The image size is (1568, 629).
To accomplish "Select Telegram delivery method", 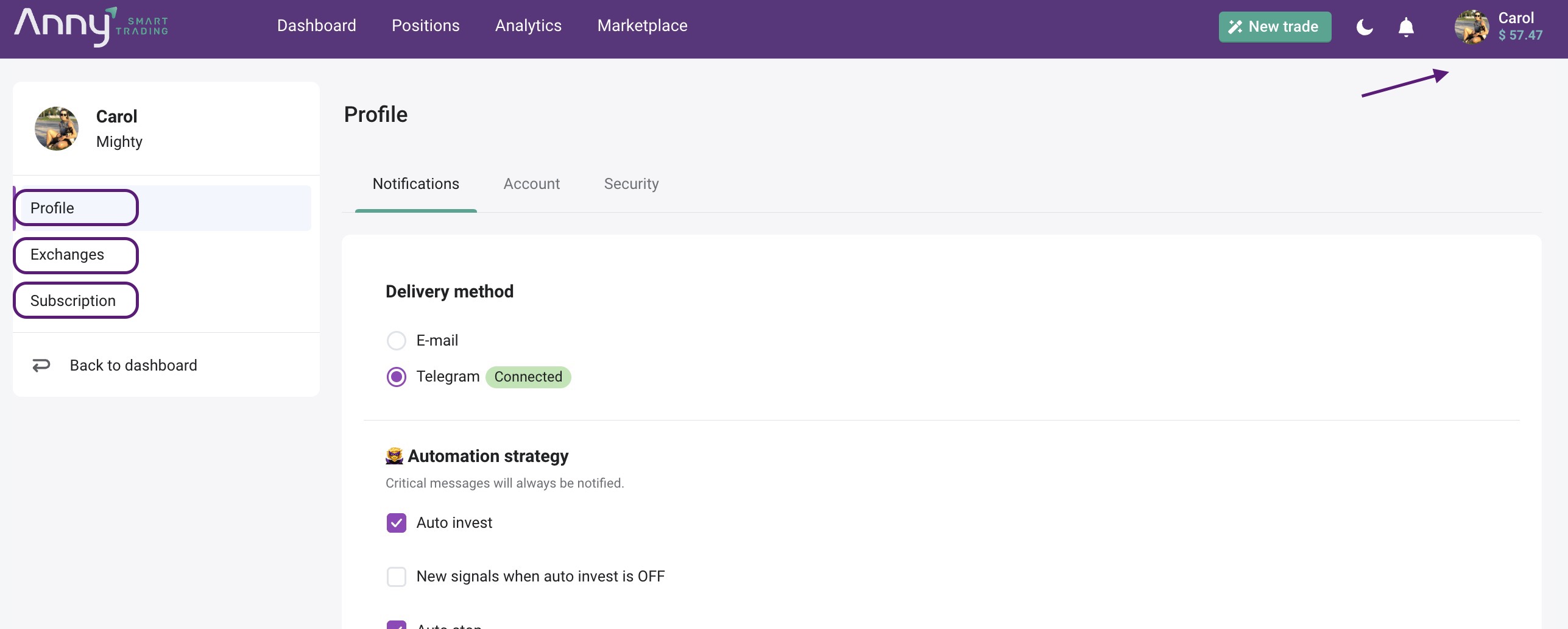I will (x=397, y=377).
